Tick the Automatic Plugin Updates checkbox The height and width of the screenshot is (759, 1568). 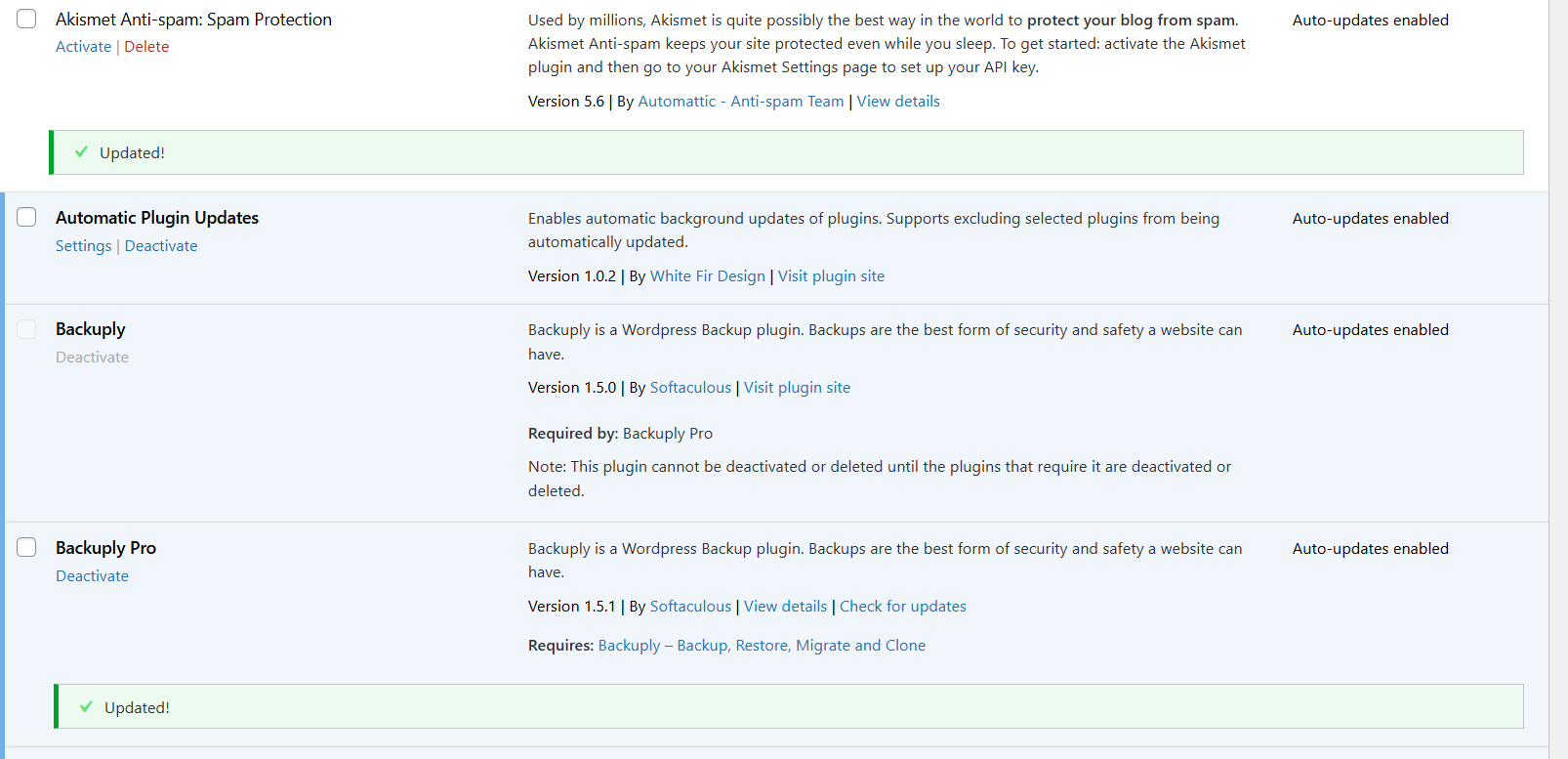(26, 218)
